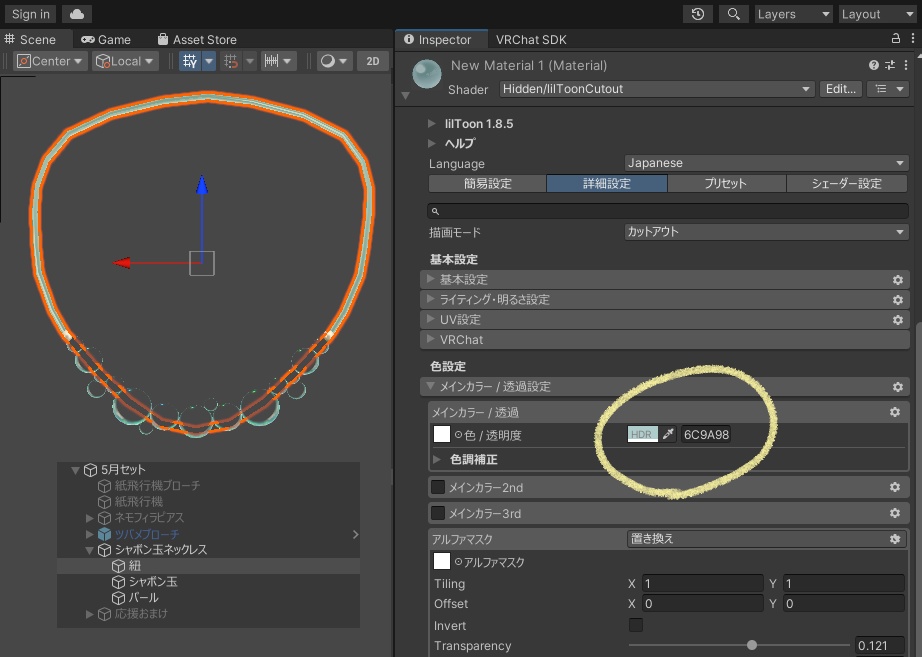Click the 紐 cube icon in hierarchy
Screen dimensions: 922x657
pyautogui.click(x=118, y=566)
